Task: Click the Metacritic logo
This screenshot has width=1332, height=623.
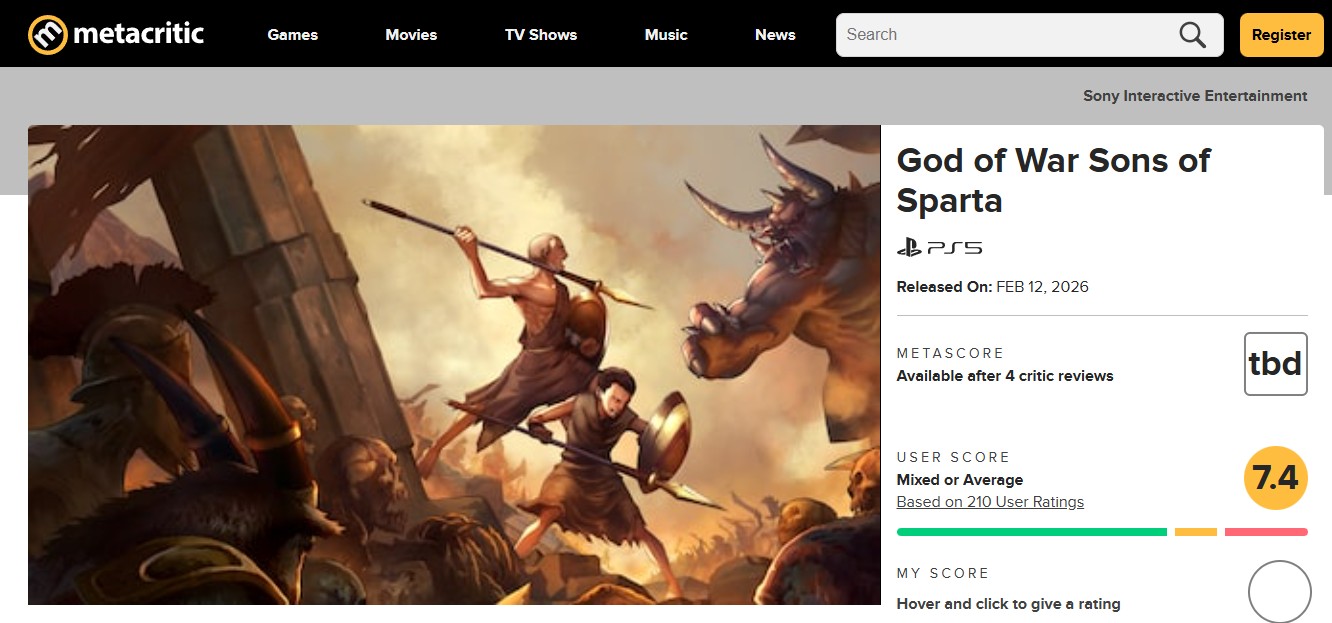Action: pos(115,33)
